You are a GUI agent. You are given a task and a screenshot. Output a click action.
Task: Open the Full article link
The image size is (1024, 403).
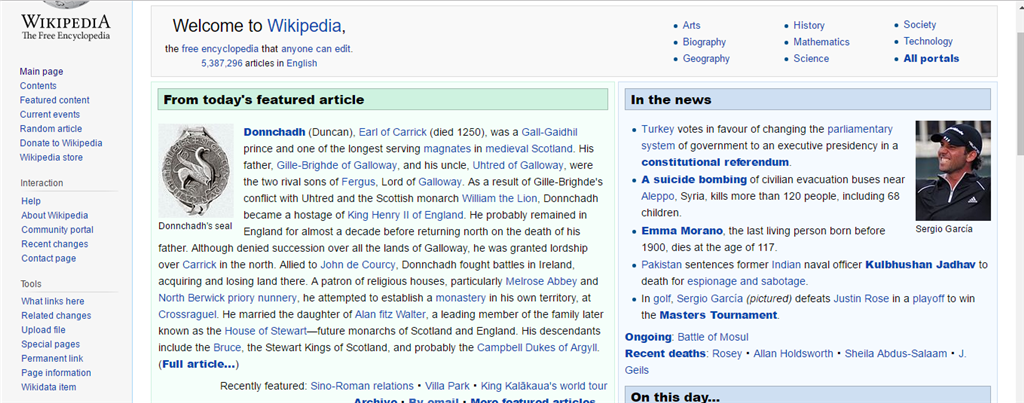click(199, 364)
